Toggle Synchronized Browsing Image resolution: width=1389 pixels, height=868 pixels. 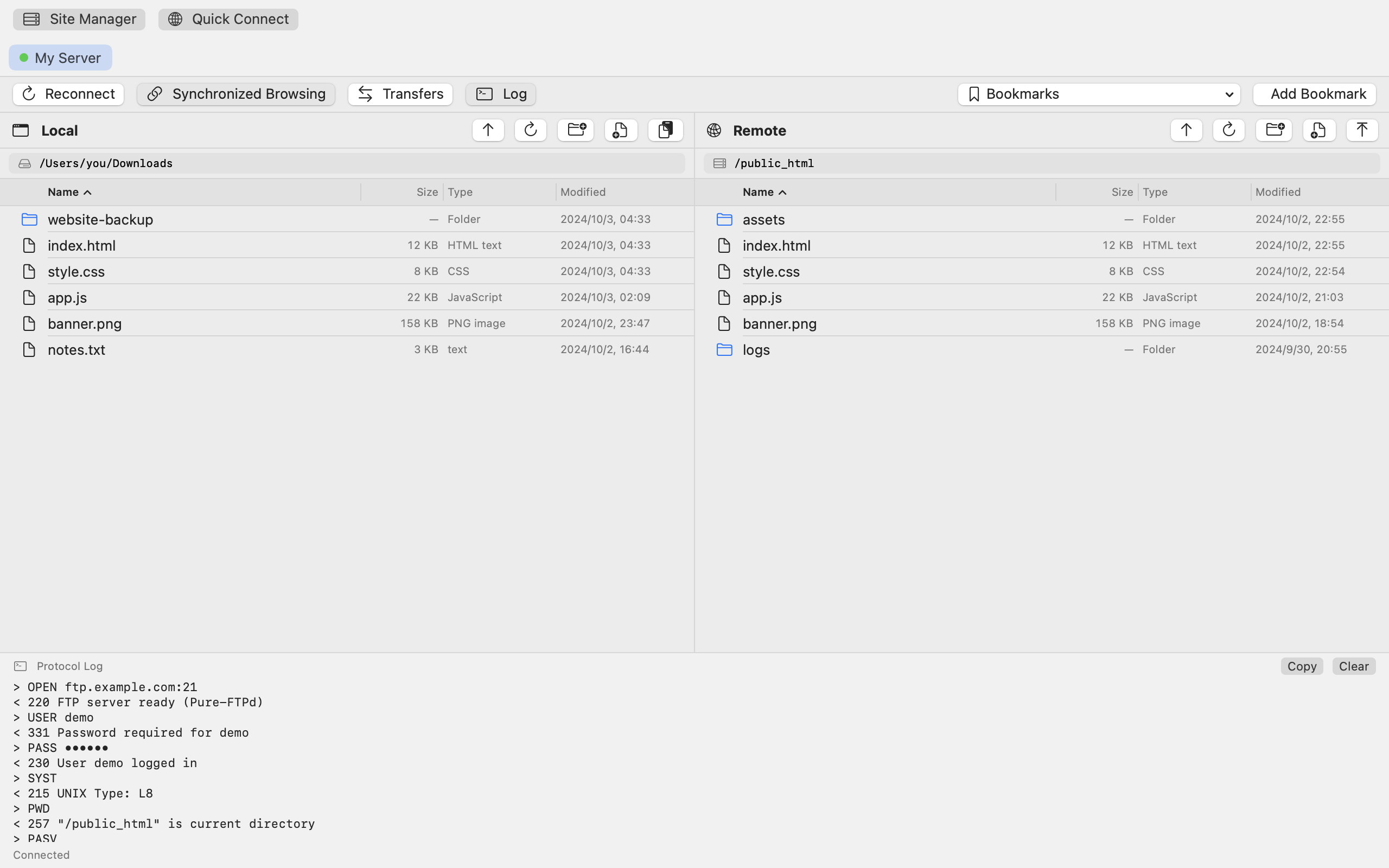coord(236,94)
